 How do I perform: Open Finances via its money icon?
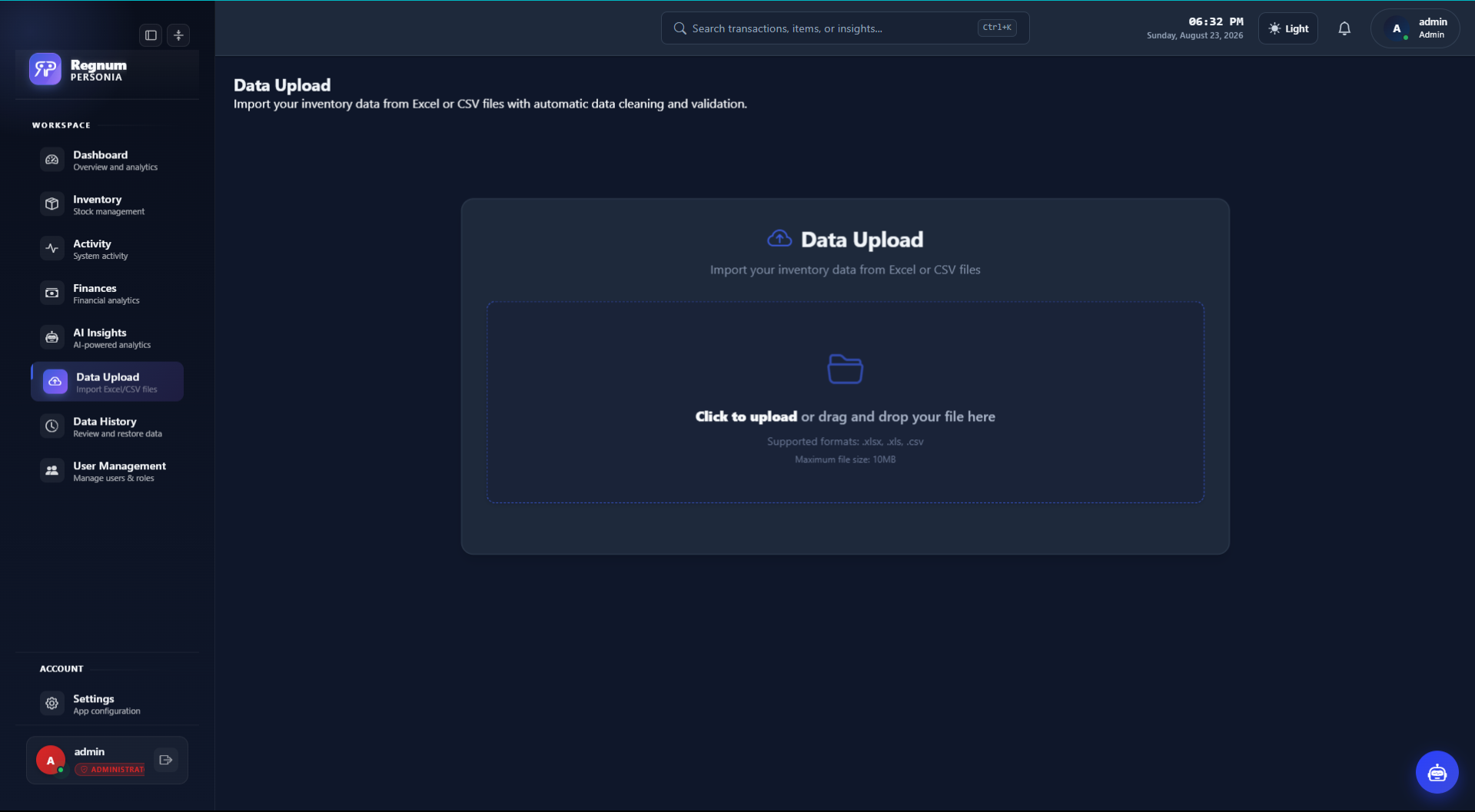pos(51,293)
